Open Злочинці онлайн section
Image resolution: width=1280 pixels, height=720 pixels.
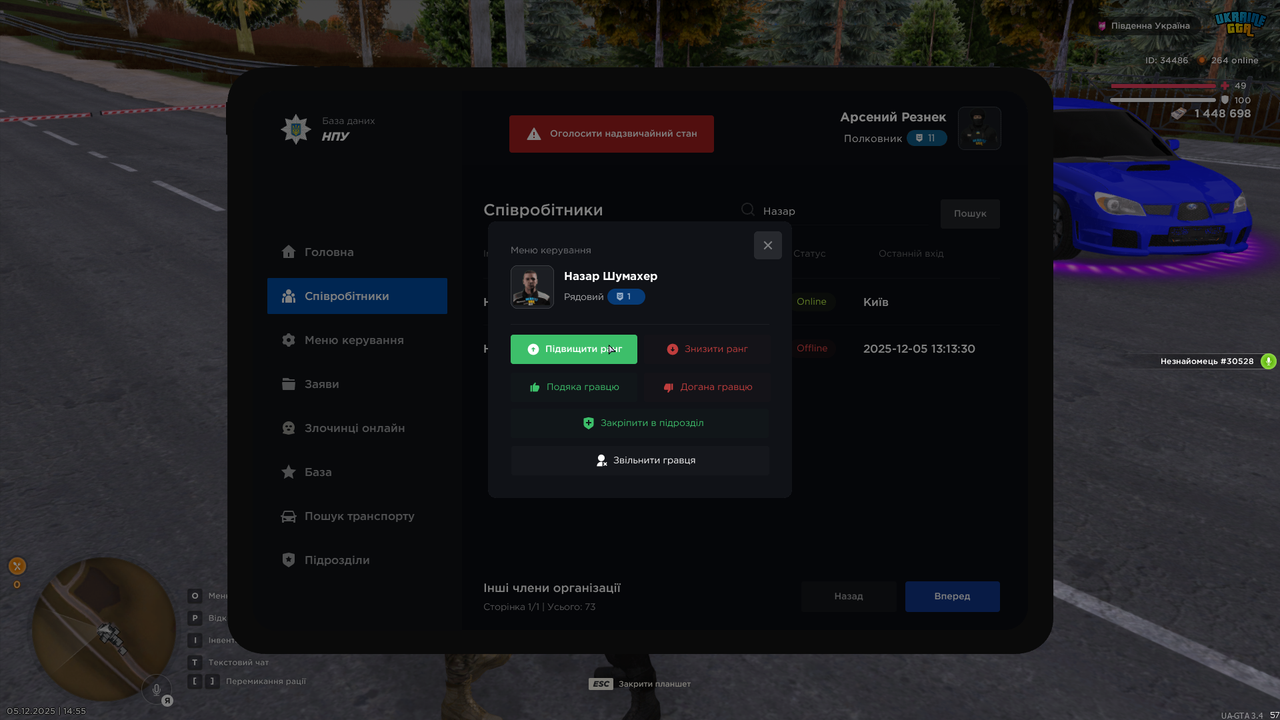(x=357, y=428)
